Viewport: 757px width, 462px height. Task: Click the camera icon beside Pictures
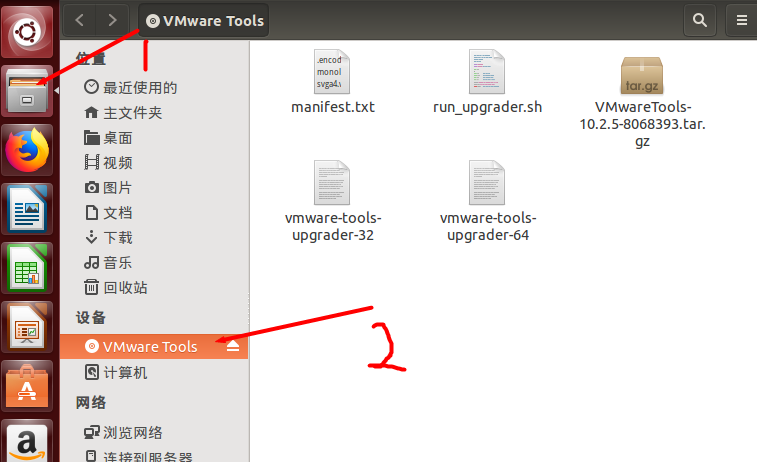click(x=91, y=187)
